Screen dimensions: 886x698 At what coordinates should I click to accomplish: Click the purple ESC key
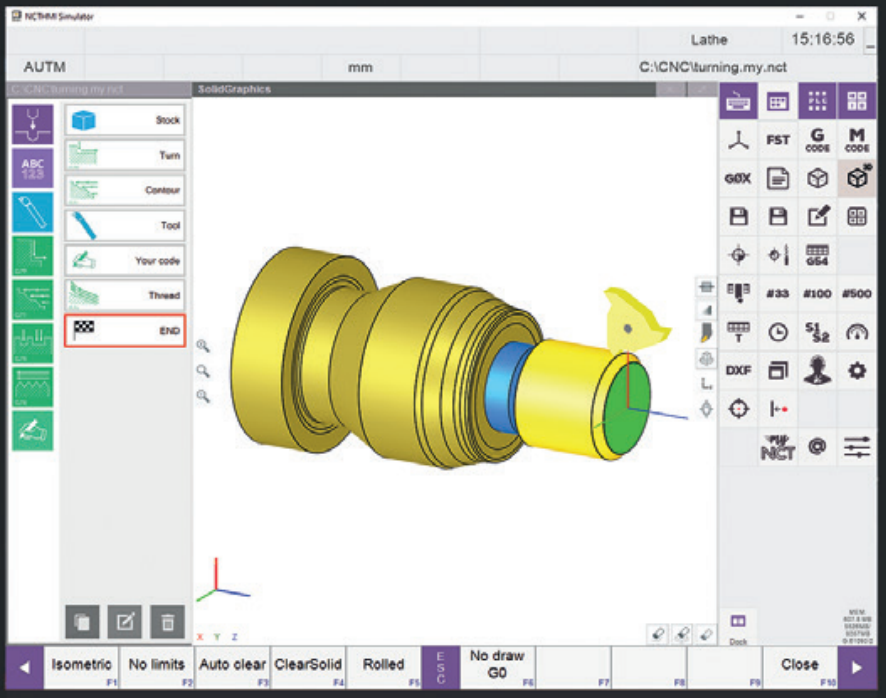pos(441,667)
